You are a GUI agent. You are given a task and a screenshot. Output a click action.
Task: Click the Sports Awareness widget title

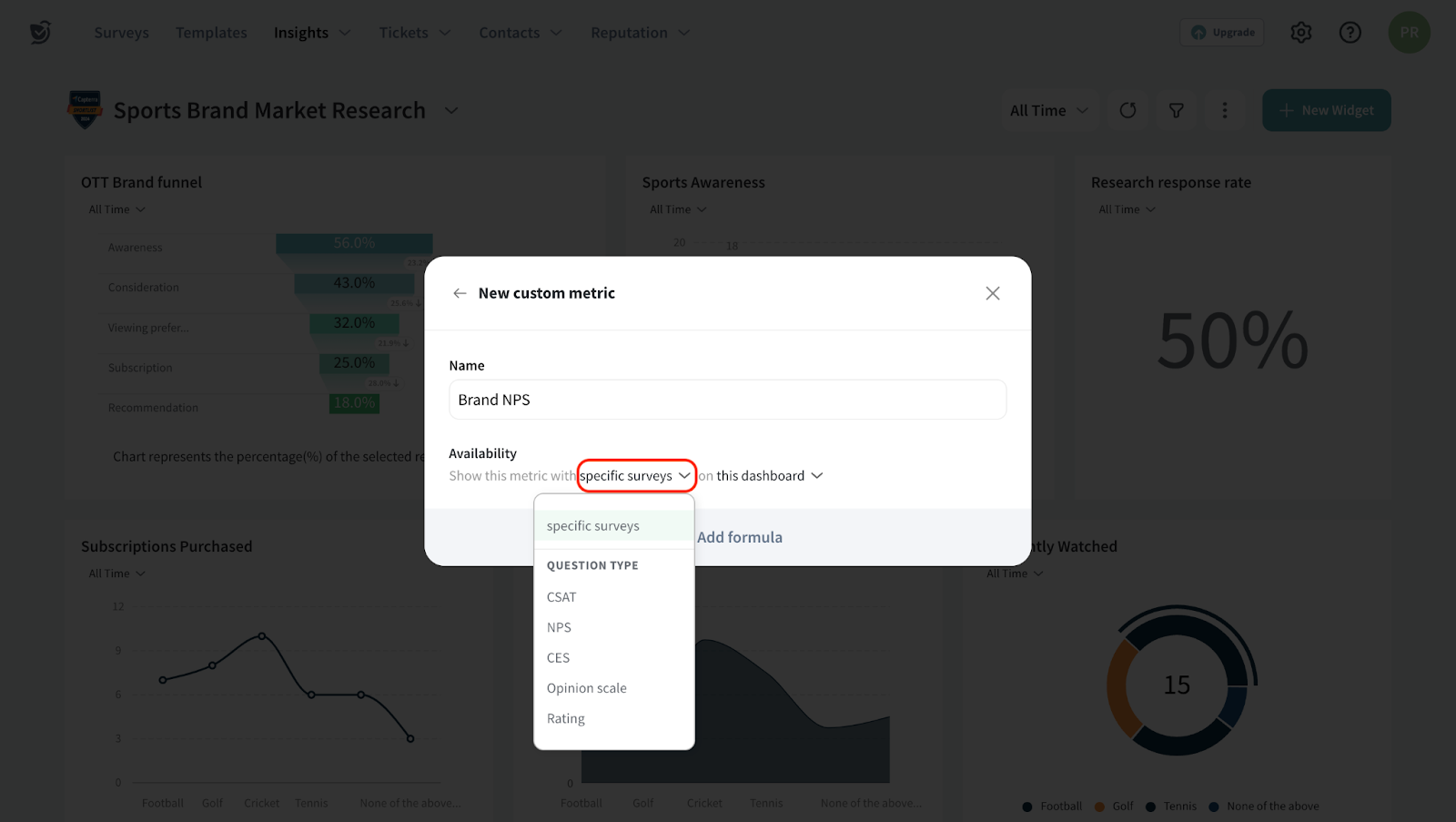pos(703,182)
